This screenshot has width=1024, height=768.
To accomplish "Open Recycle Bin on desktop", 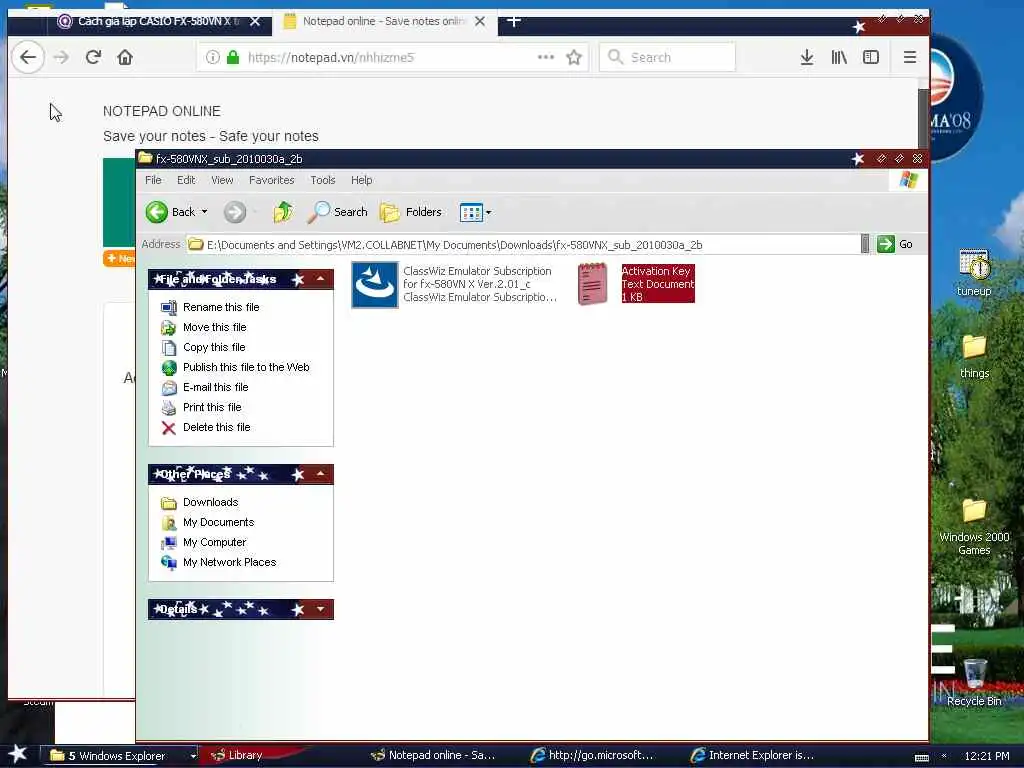I will [x=974, y=683].
